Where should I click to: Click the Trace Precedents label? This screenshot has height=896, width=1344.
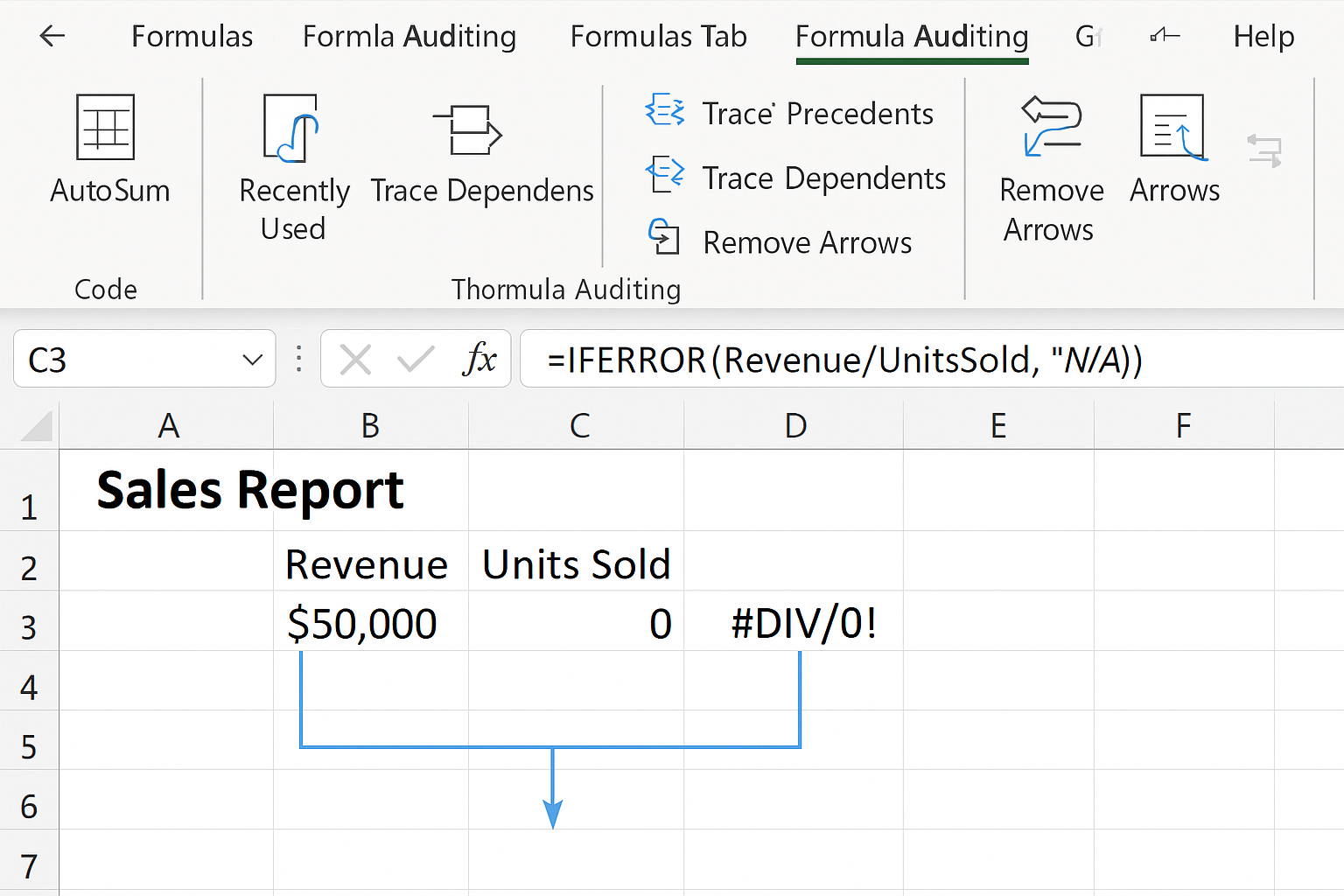pyautogui.click(x=817, y=114)
